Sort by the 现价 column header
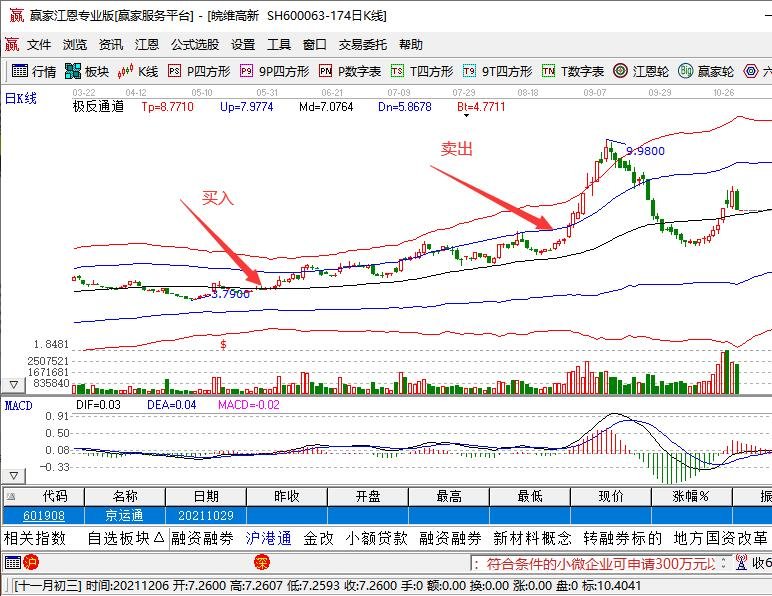Image resolution: width=772 pixels, height=596 pixels. [x=611, y=497]
